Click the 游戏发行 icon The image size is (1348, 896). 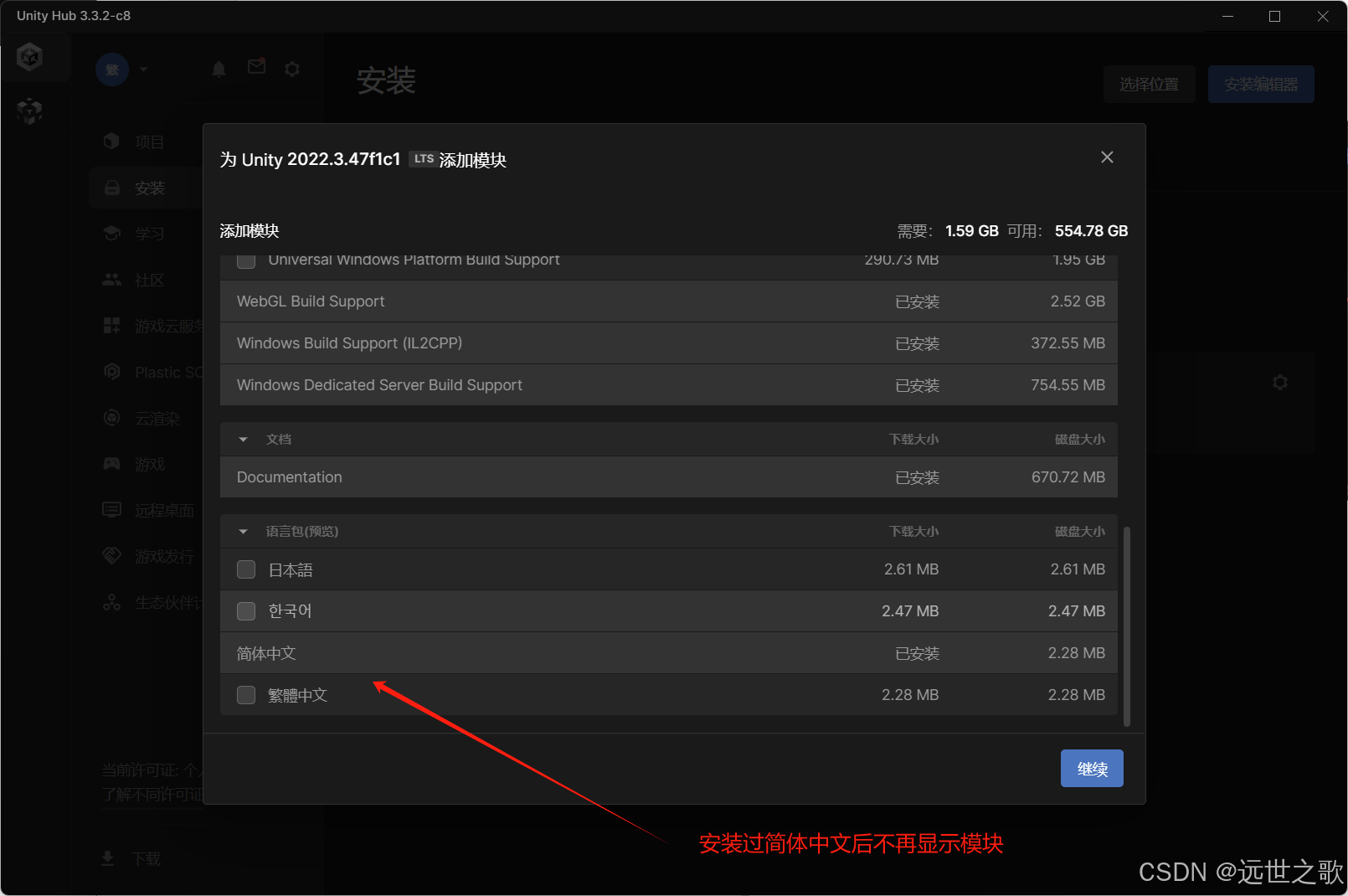[x=111, y=555]
